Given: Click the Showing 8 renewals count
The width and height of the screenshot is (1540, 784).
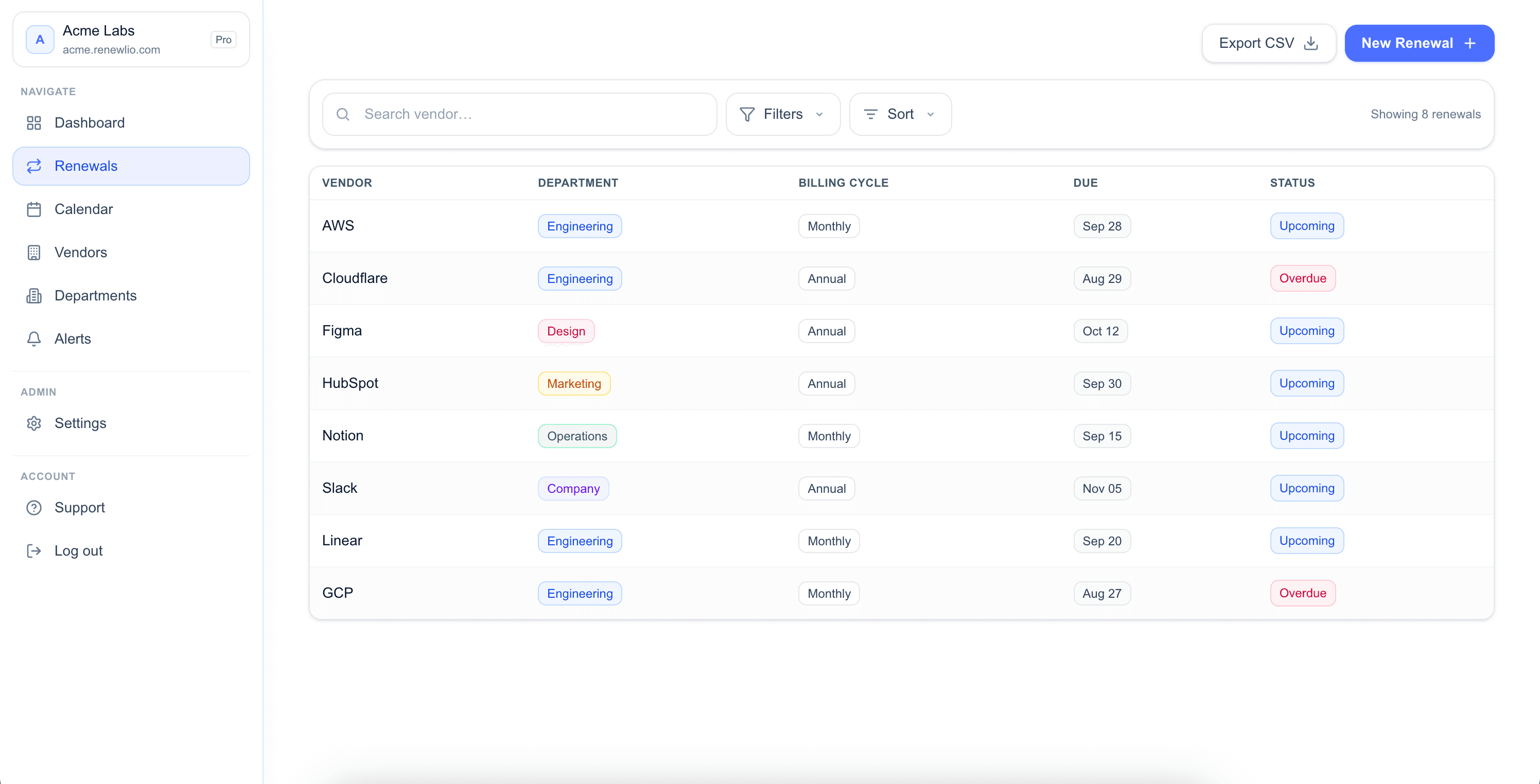Looking at the screenshot, I should pos(1425,114).
